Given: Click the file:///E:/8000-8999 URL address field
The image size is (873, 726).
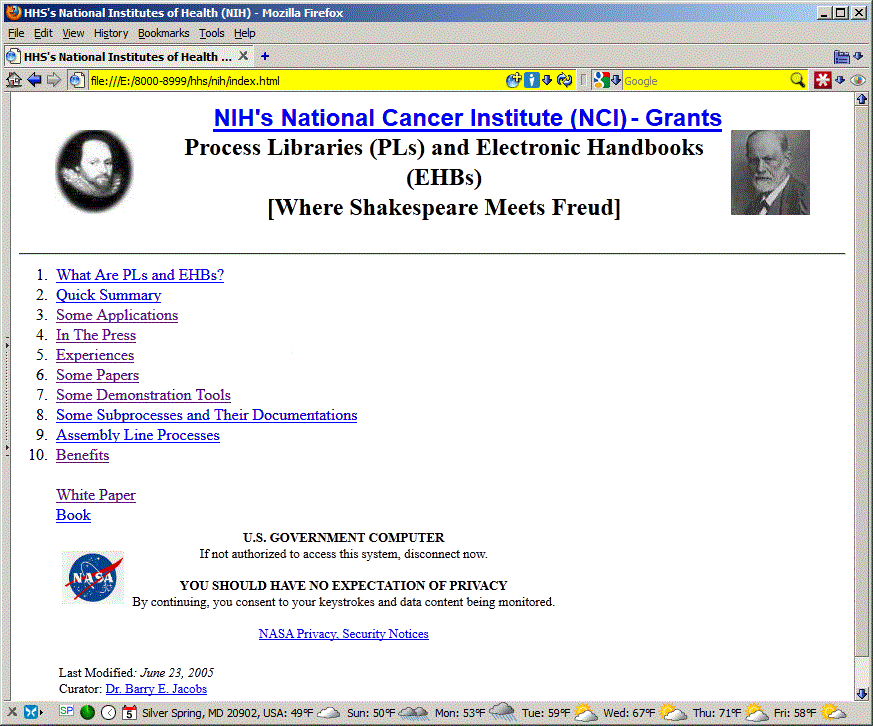Looking at the screenshot, I should (x=295, y=81).
